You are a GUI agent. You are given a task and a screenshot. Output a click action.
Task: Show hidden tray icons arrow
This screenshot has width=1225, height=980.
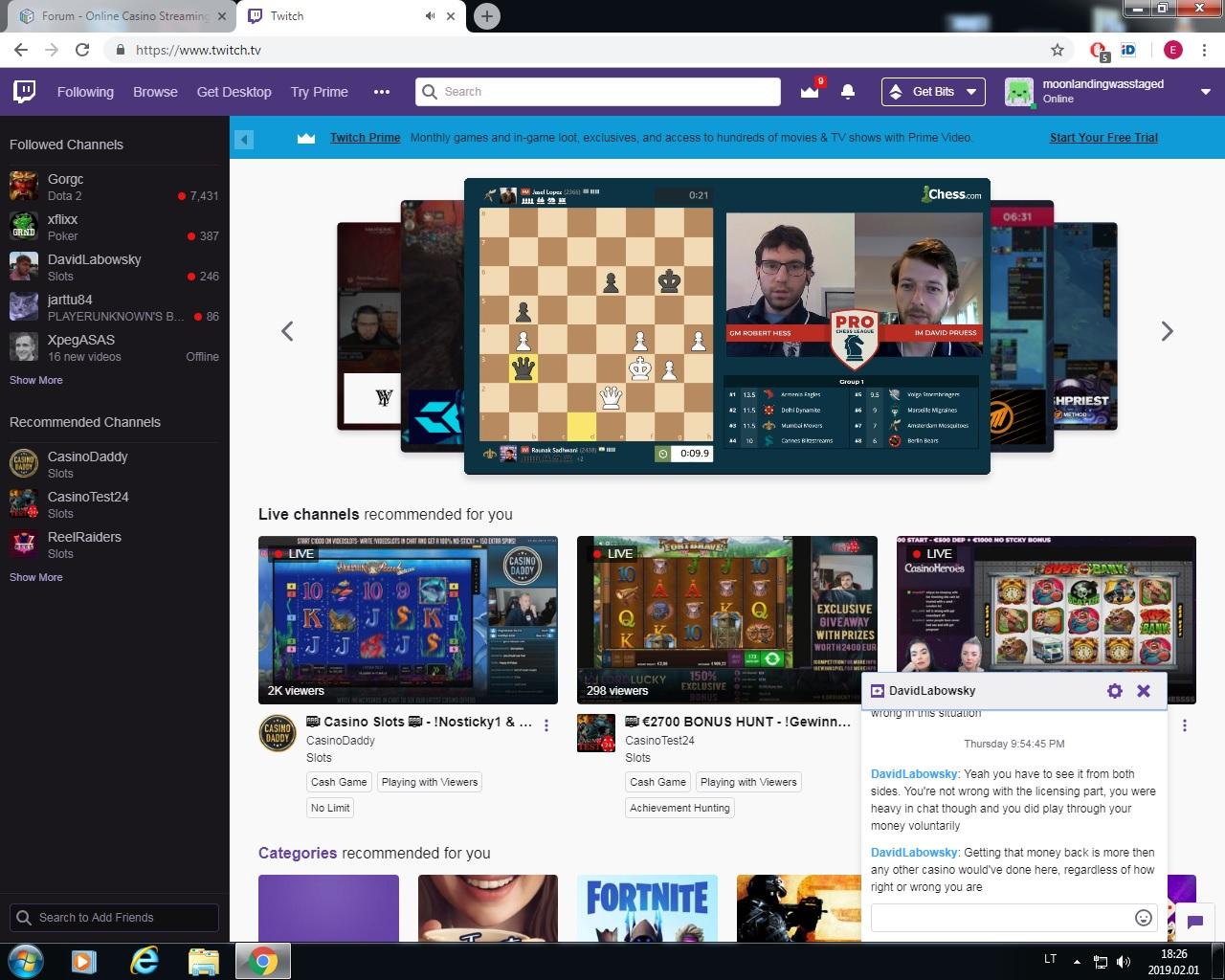point(1077,961)
